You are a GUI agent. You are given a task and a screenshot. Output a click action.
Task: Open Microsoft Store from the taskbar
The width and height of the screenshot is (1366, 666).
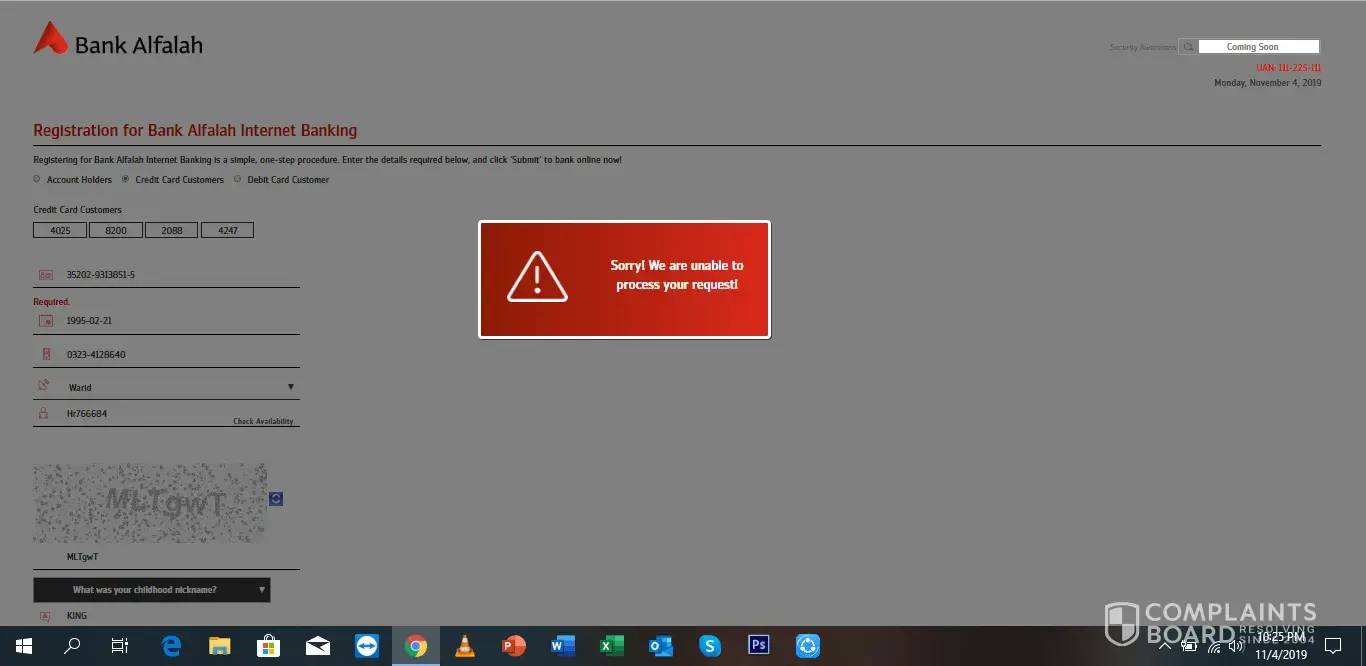(268, 646)
